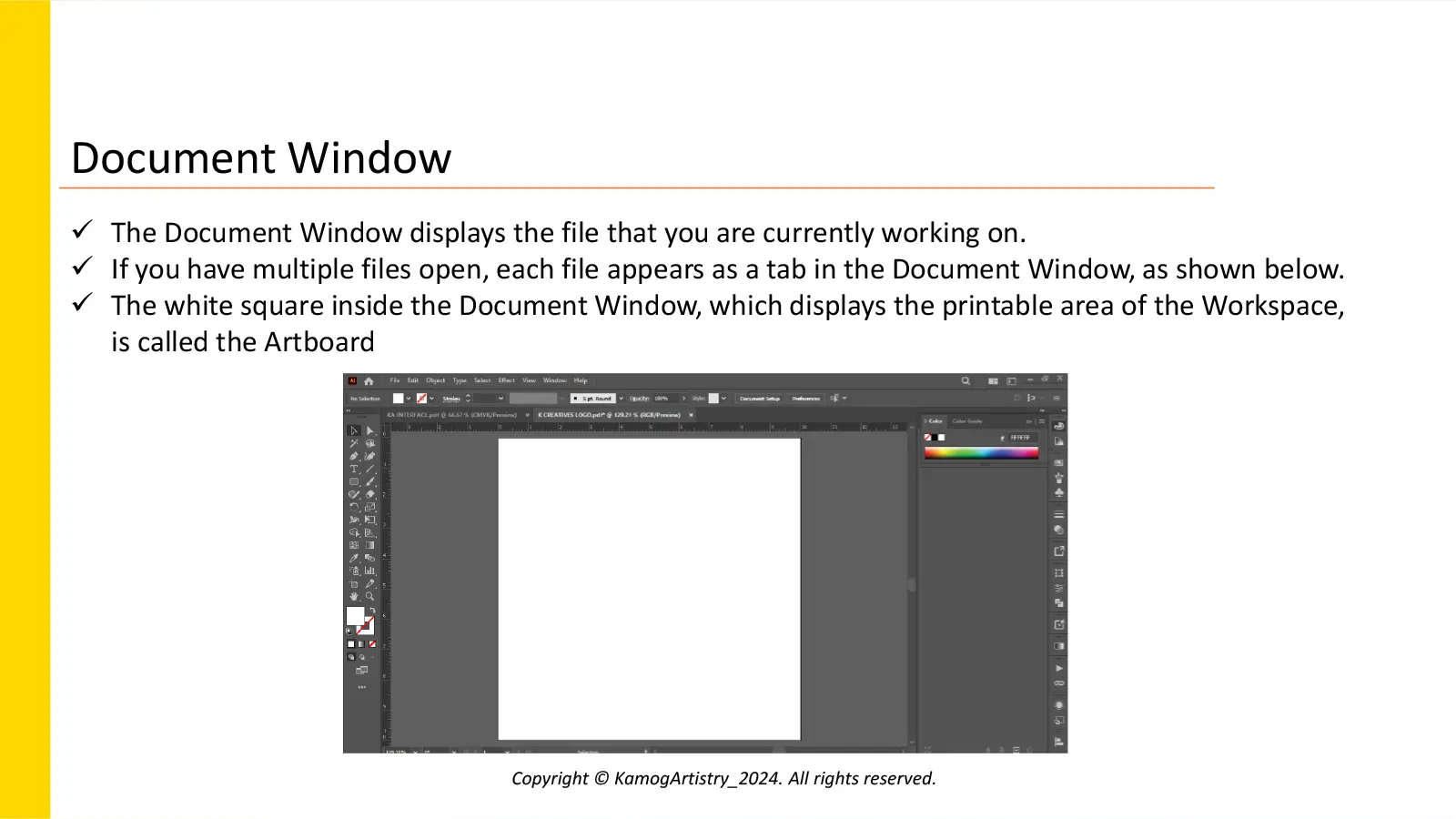This screenshot has height=819, width=1456.
Task: Open the 5 pt. Round brush dropdown
Action: (622, 399)
